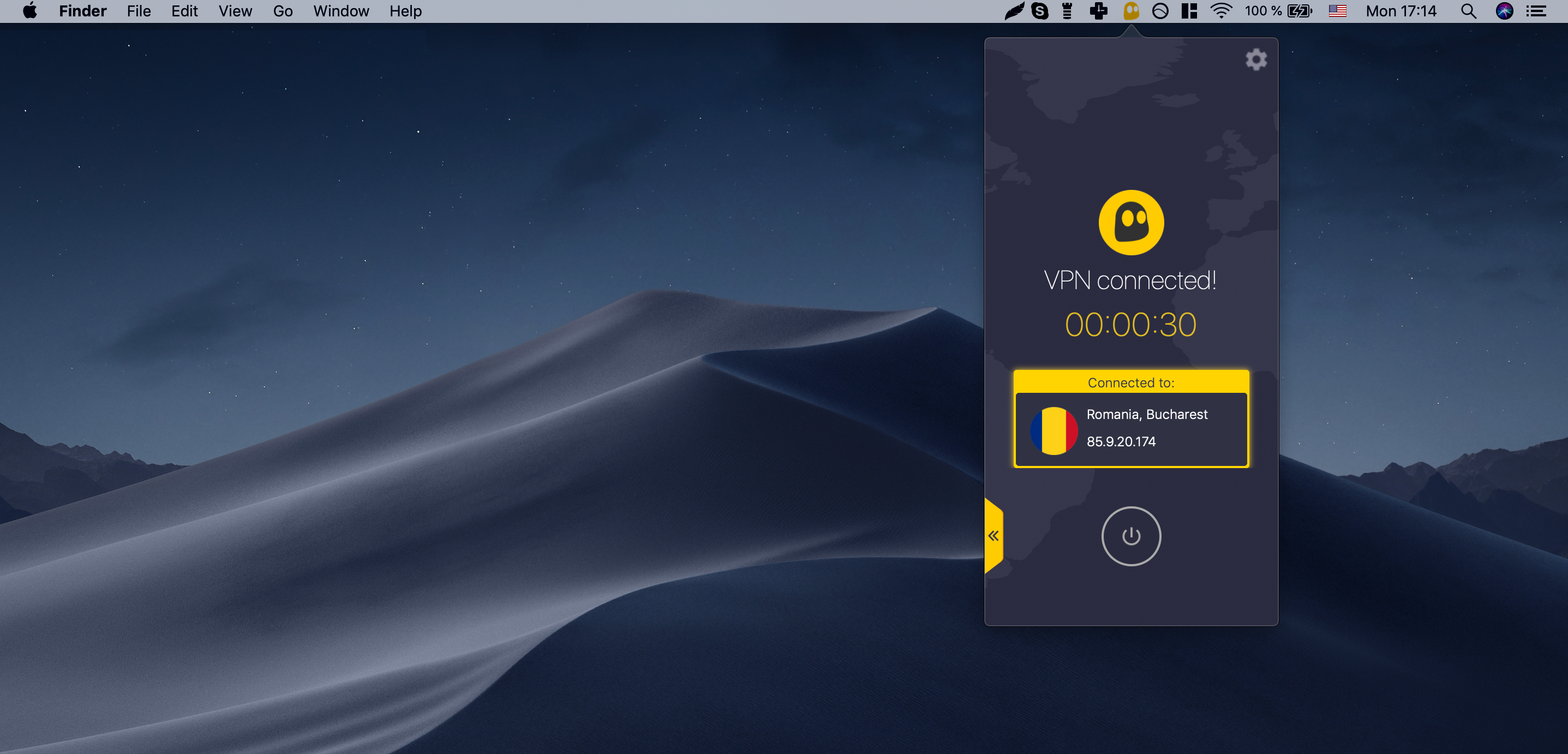Launch Siri from menu bar

[1504, 11]
